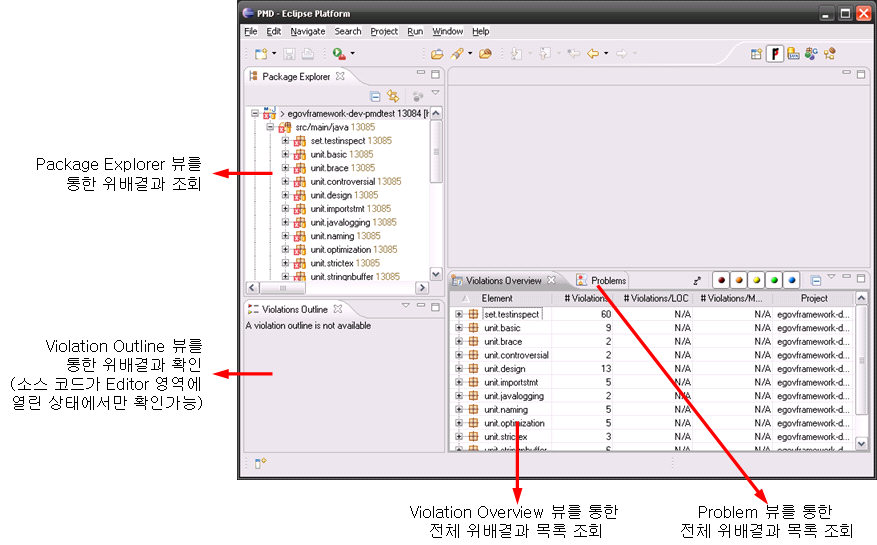
Task: Toggle the dark red priority filter
Action: (720, 281)
